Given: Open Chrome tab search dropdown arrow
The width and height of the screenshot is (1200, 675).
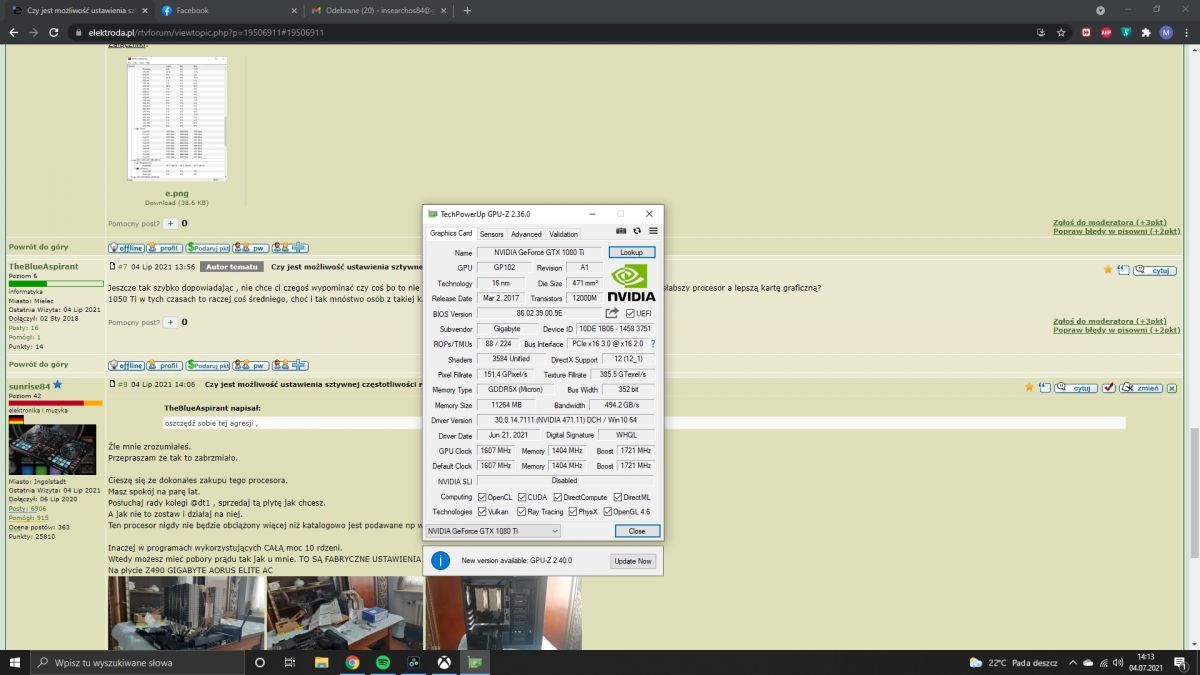Looking at the screenshot, I should click(x=1101, y=10).
